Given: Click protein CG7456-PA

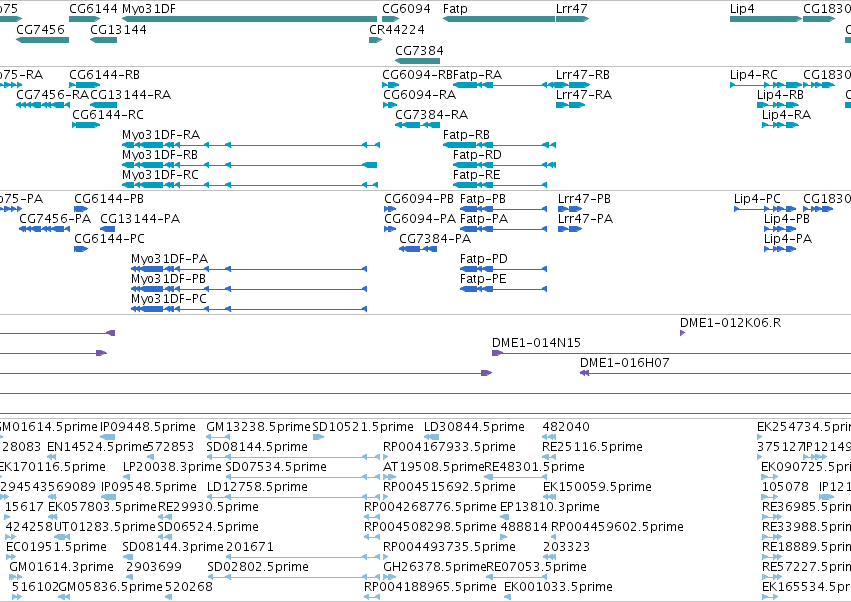Looking at the screenshot, I should coord(45,229).
